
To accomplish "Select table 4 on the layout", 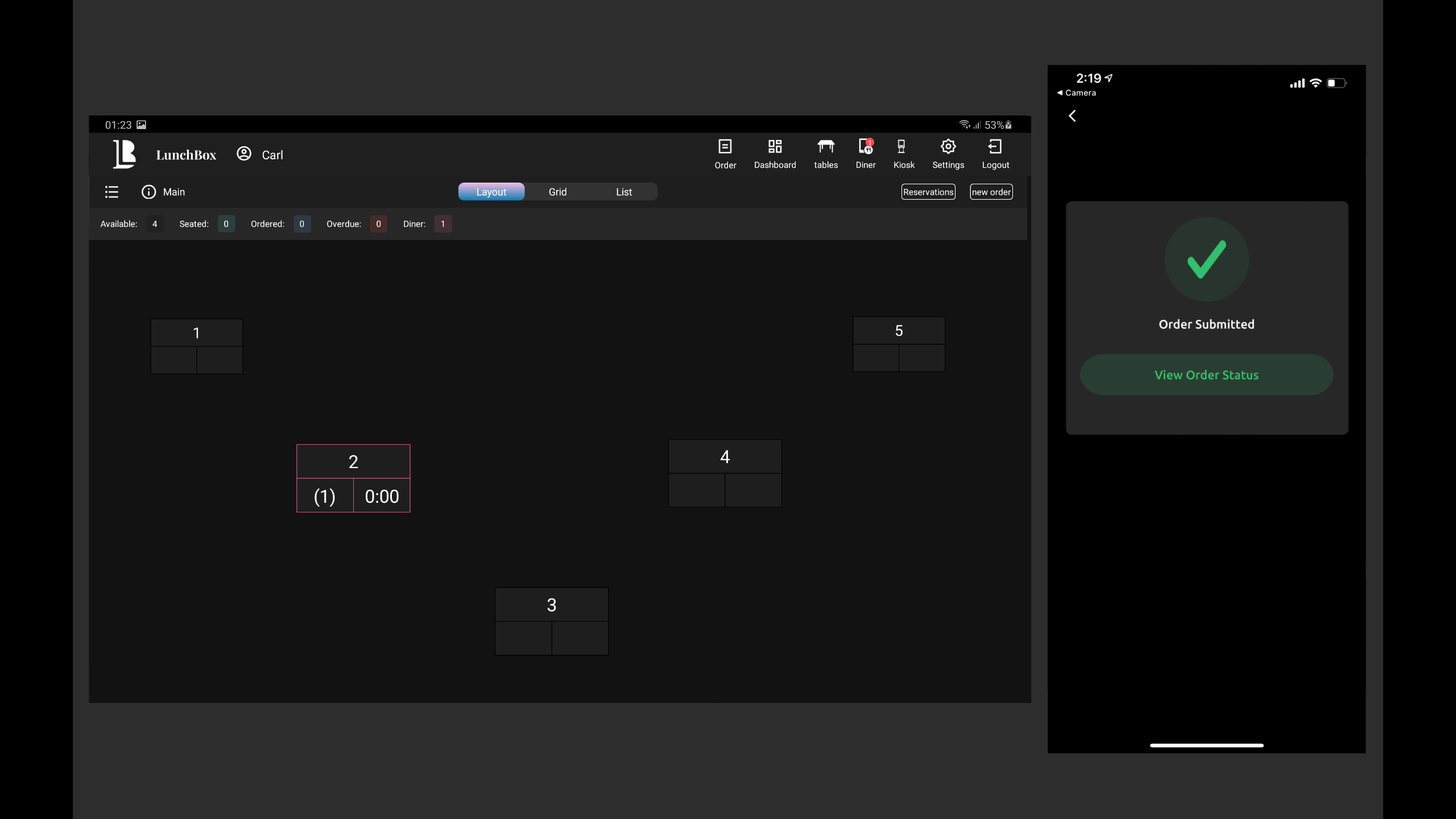I will click(725, 473).
